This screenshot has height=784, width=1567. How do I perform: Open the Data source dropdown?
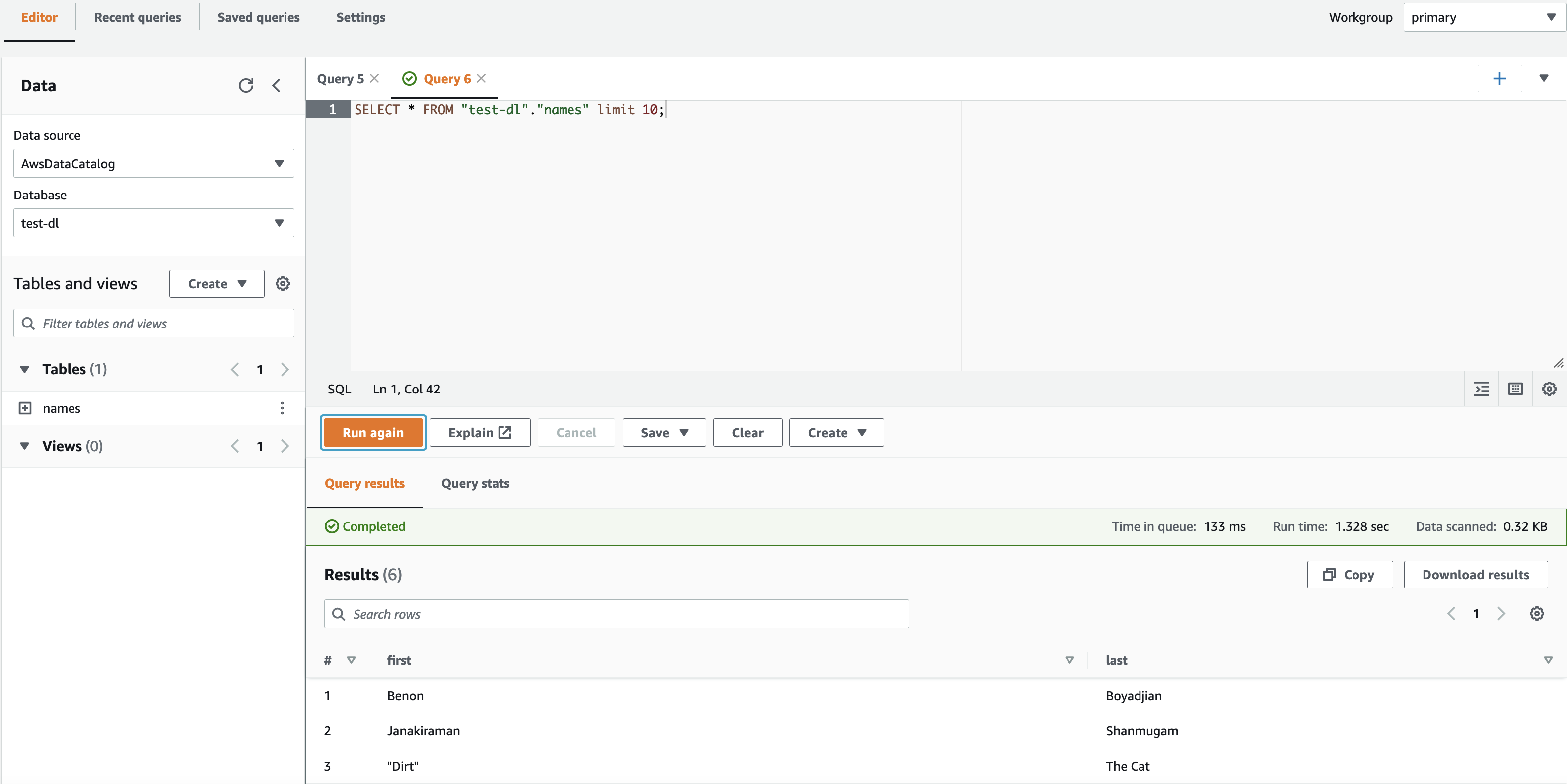(x=153, y=163)
